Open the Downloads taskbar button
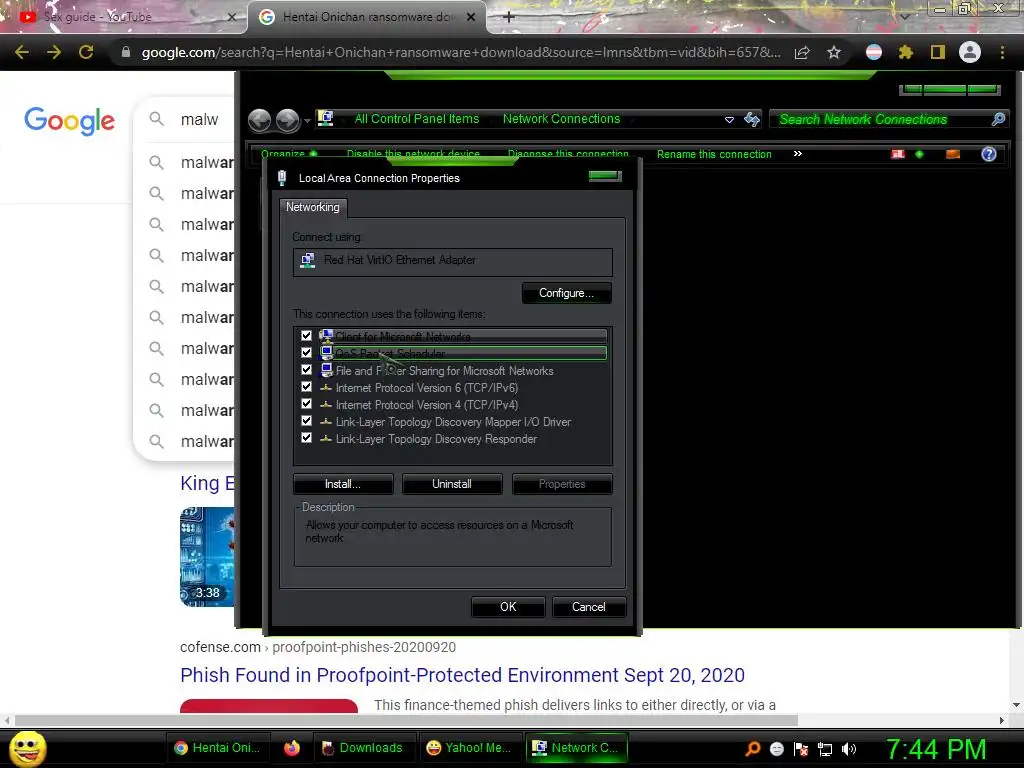1024x768 pixels. 364,748
